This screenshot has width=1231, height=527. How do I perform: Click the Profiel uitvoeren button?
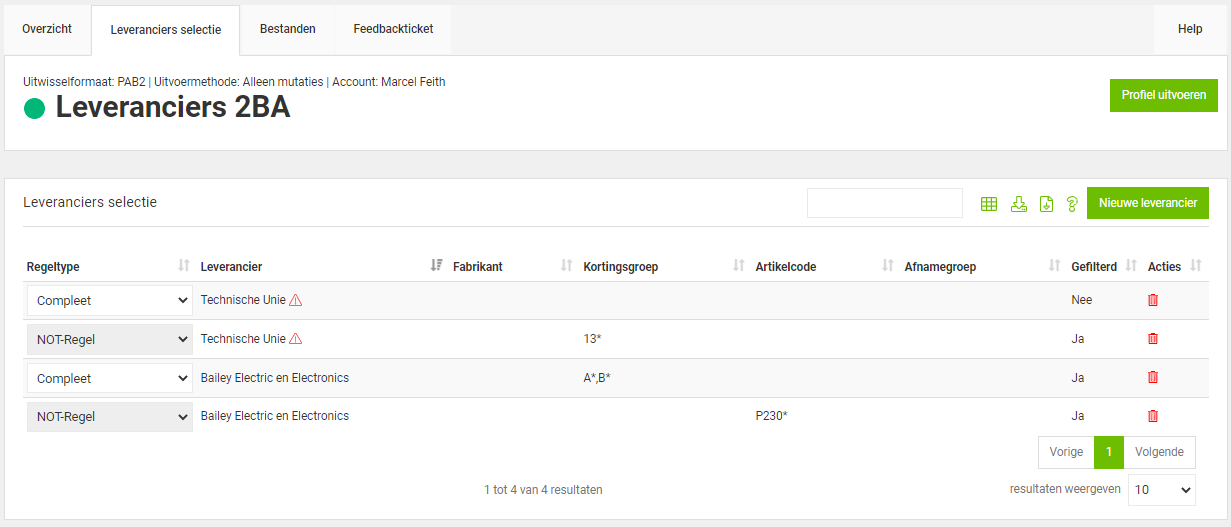click(x=1163, y=95)
